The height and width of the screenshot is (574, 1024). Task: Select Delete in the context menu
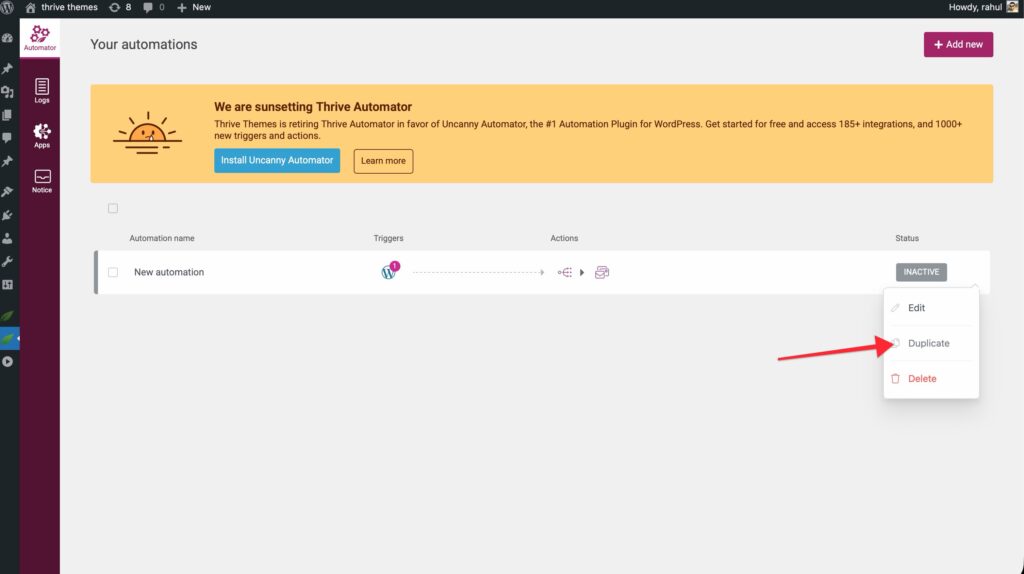(921, 379)
